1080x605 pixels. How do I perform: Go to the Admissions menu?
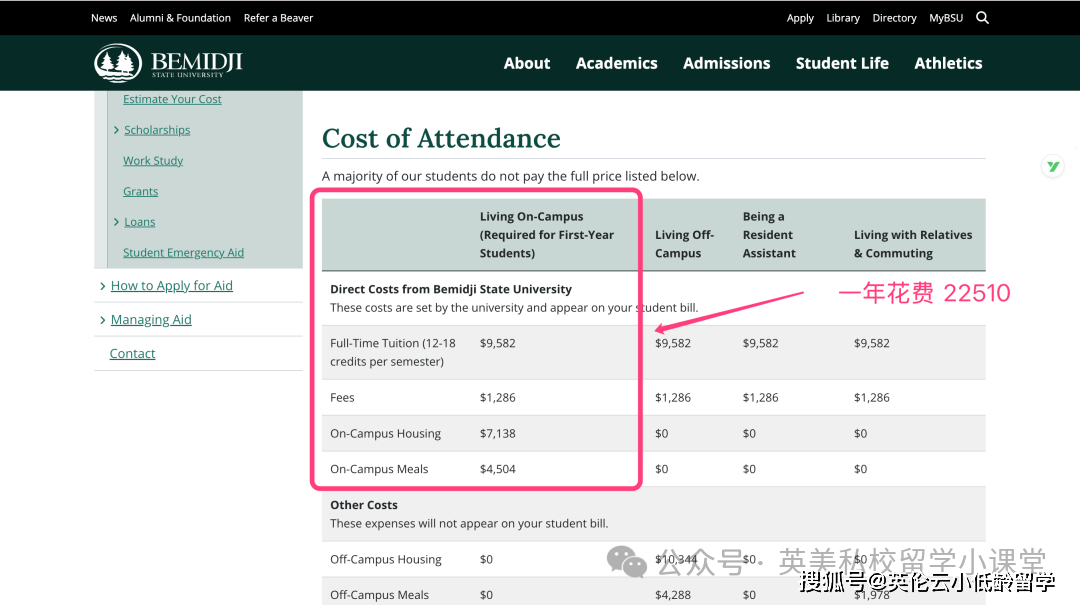pyautogui.click(x=726, y=63)
